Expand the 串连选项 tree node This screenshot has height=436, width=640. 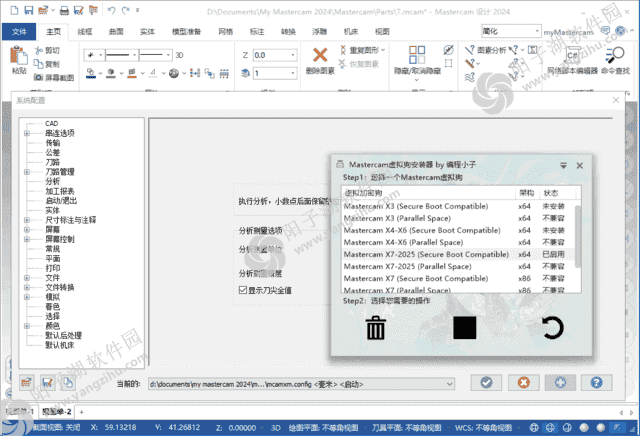(x=27, y=133)
